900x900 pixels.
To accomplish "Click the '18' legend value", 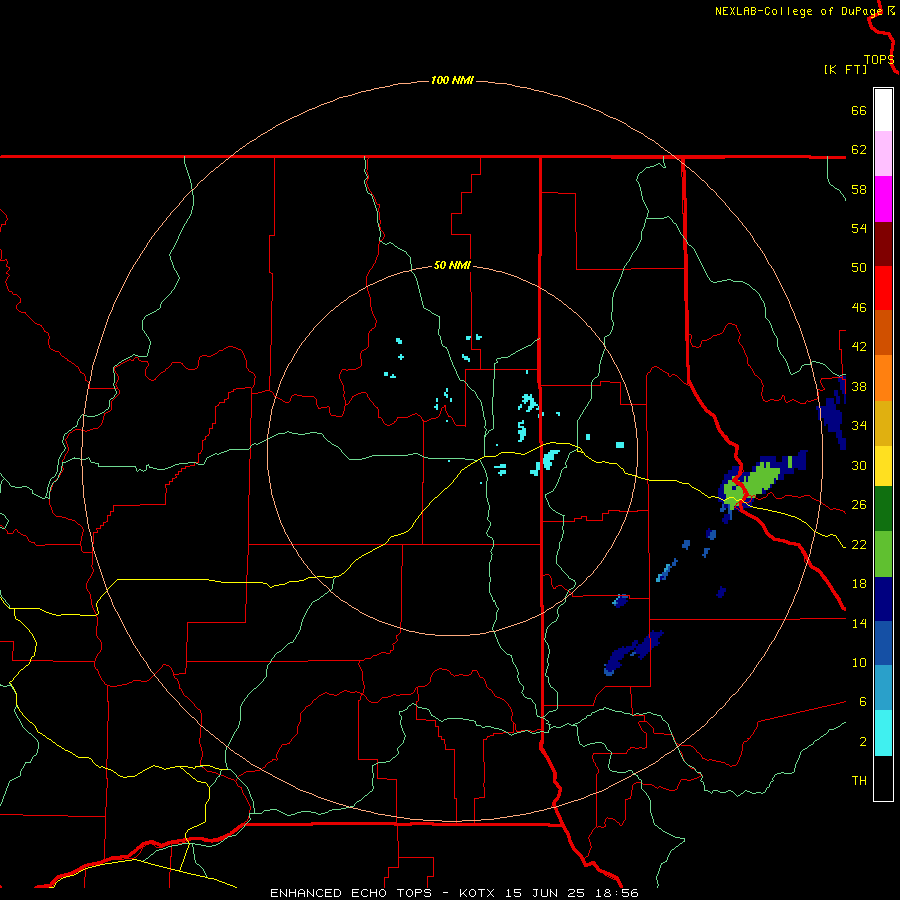I will click(859, 584).
